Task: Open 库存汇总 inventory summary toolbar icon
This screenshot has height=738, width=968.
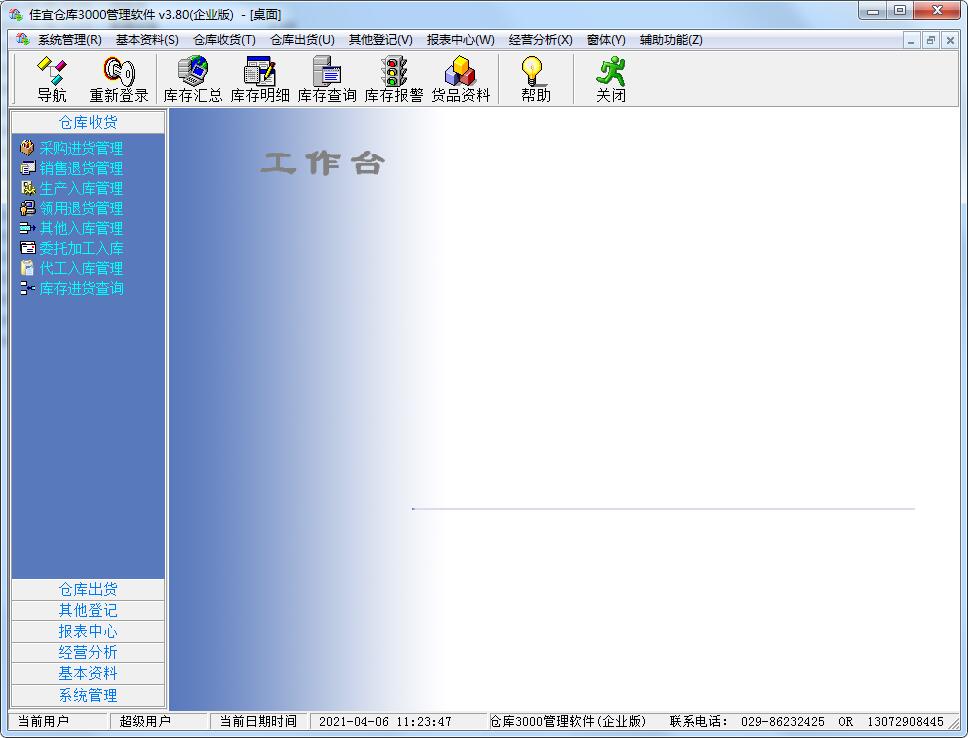Action: point(193,71)
